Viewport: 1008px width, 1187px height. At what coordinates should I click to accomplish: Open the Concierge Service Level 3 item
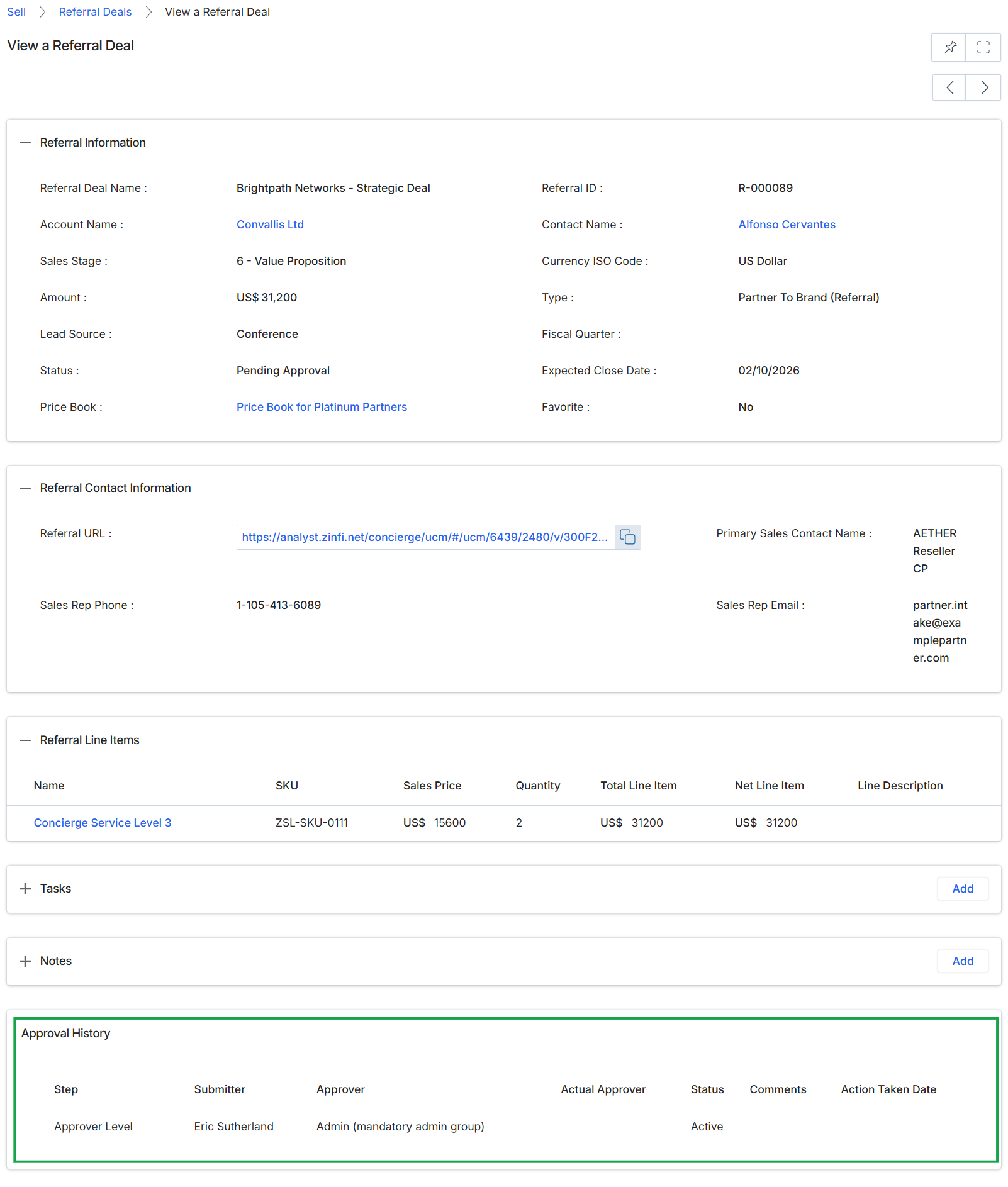tap(103, 823)
